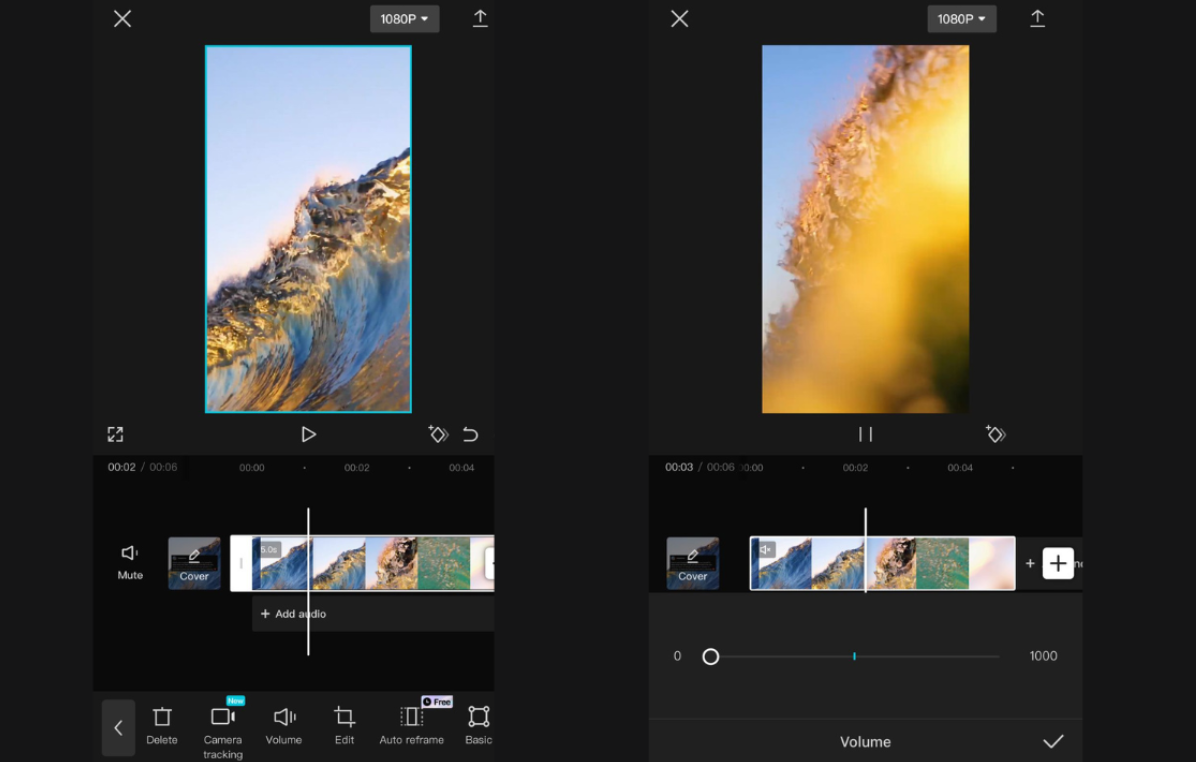
Task: Open the Cover editor in left screen
Action: click(194, 564)
